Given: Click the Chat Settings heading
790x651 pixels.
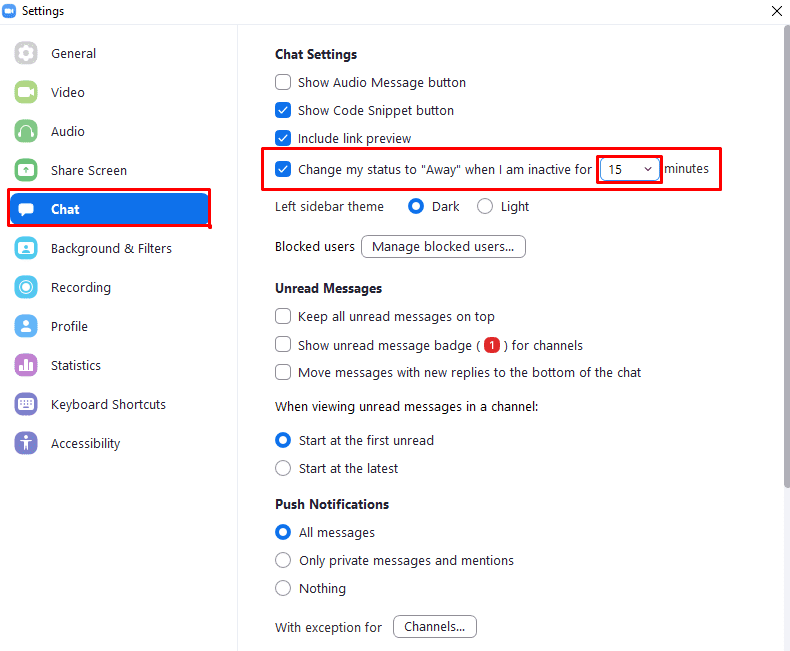Looking at the screenshot, I should coord(316,54).
